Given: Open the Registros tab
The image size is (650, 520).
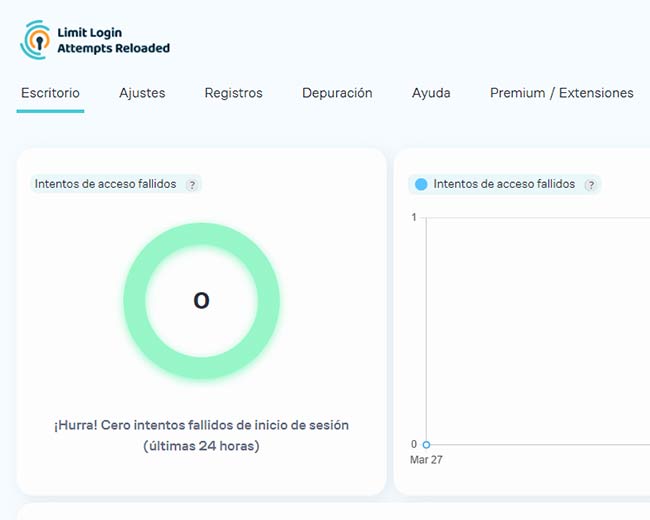Looking at the screenshot, I should click(x=233, y=93).
